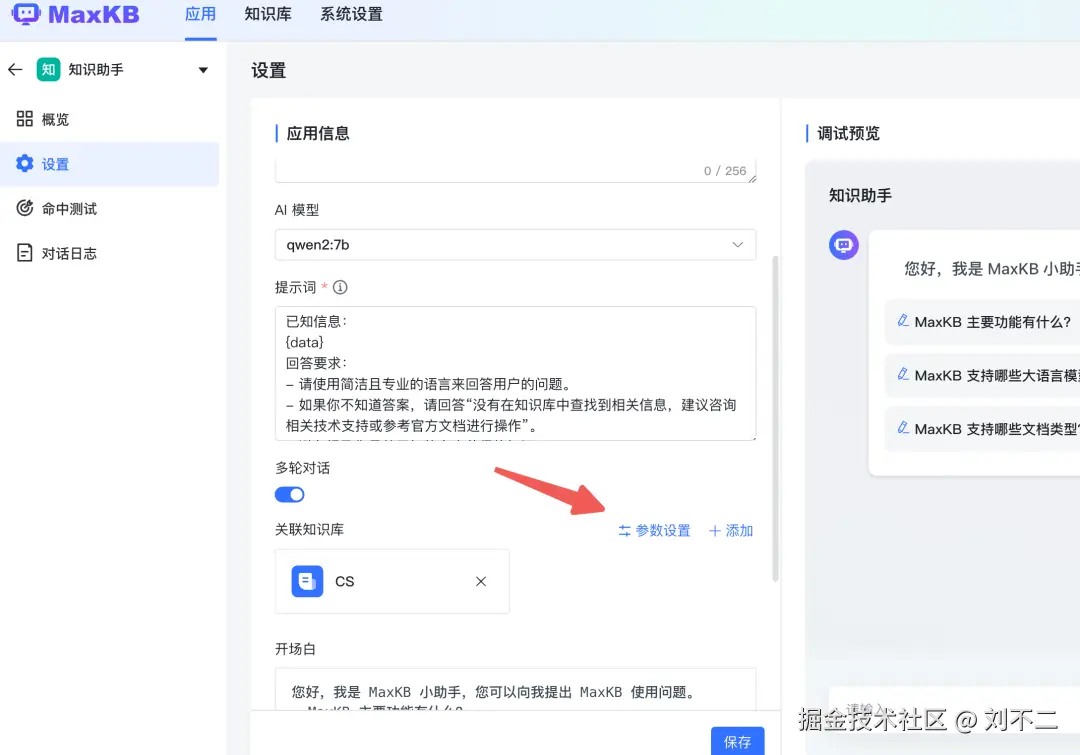Remove the CS knowledge base
This screenshot has width=1080, height=755.
tap(480, 581)
